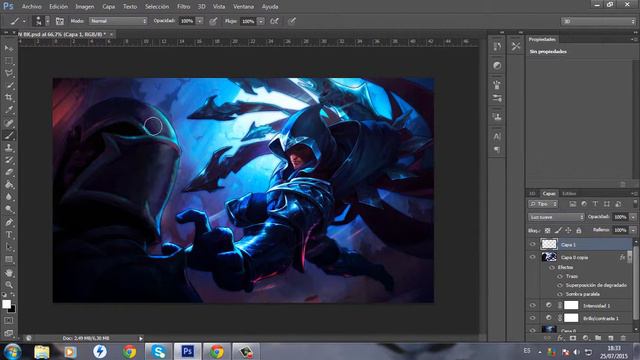Toggle Efectos visibility eye
This screenshot has width=640, height=360.
pyautogui.click(x=552, y=267)
